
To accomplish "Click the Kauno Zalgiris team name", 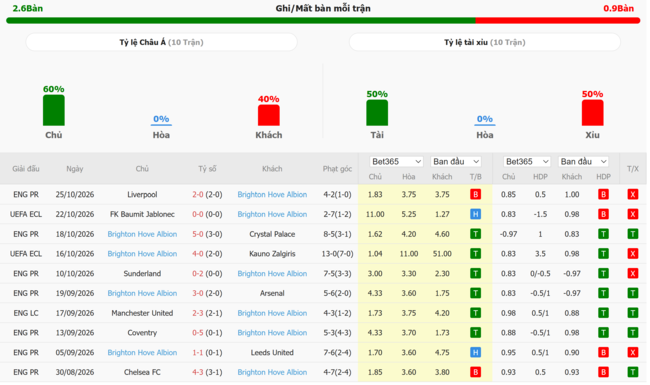I will pyautogui.click(x=272, y=254).
